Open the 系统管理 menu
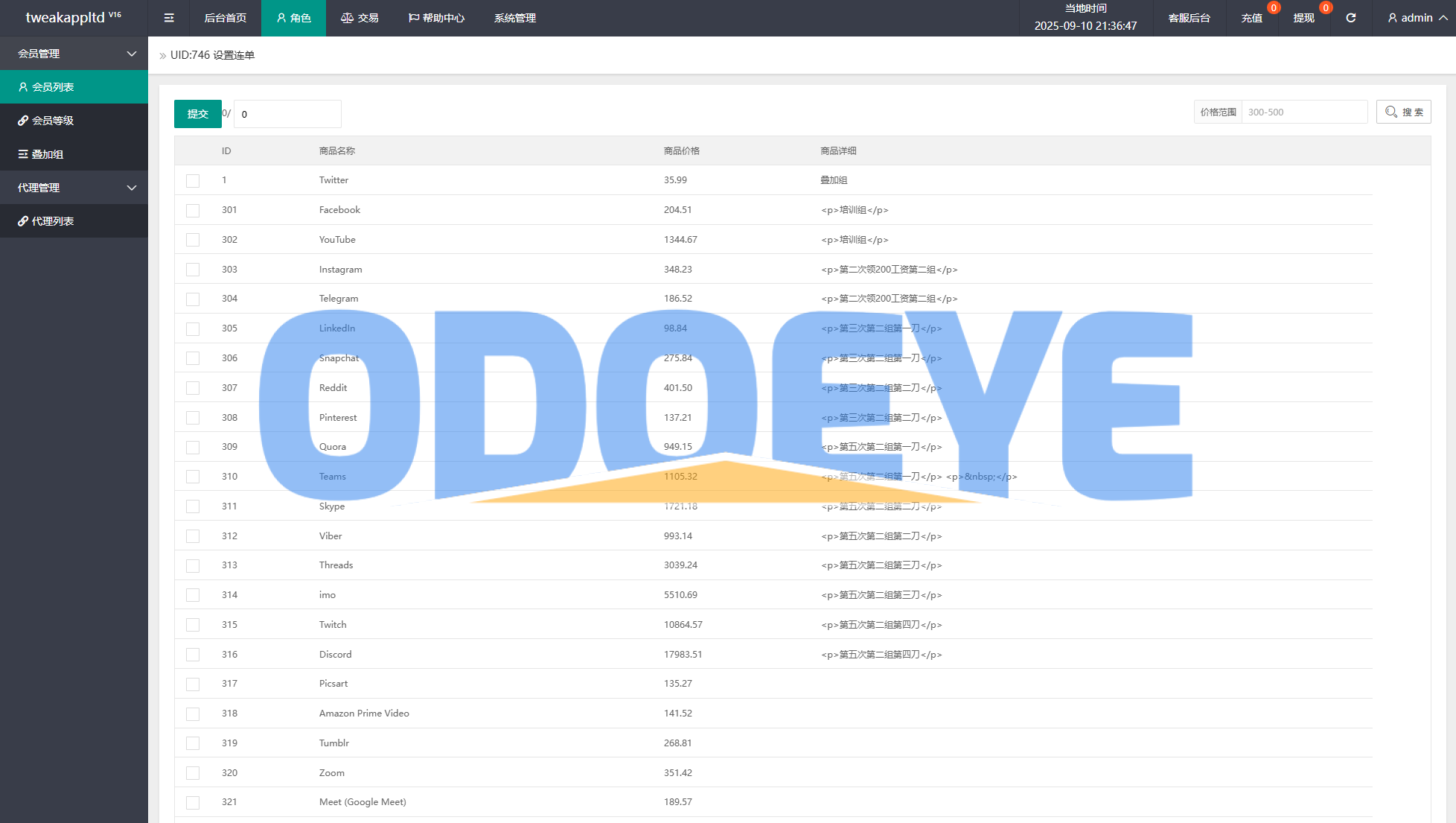The height and width of the screenshot is (823, 1456). (x=514, y=18)
